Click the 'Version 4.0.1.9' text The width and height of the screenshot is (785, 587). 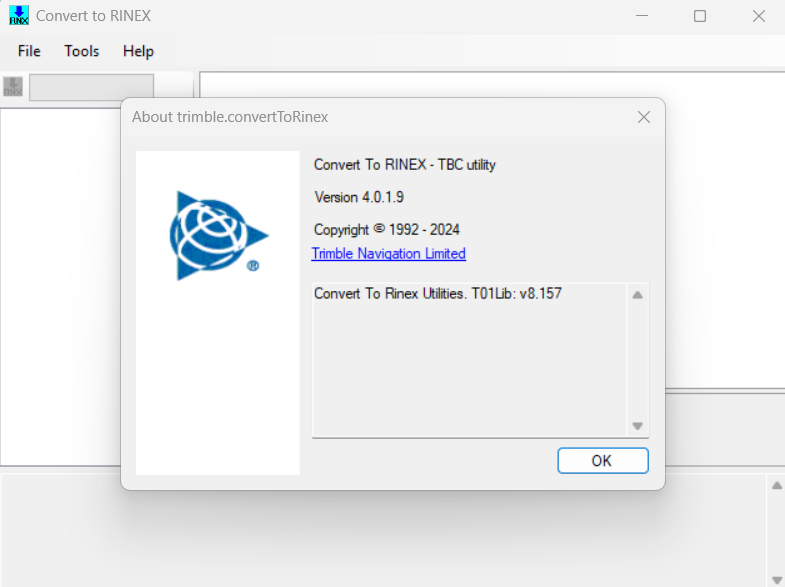pyautogui.click(x=359, y=197)
